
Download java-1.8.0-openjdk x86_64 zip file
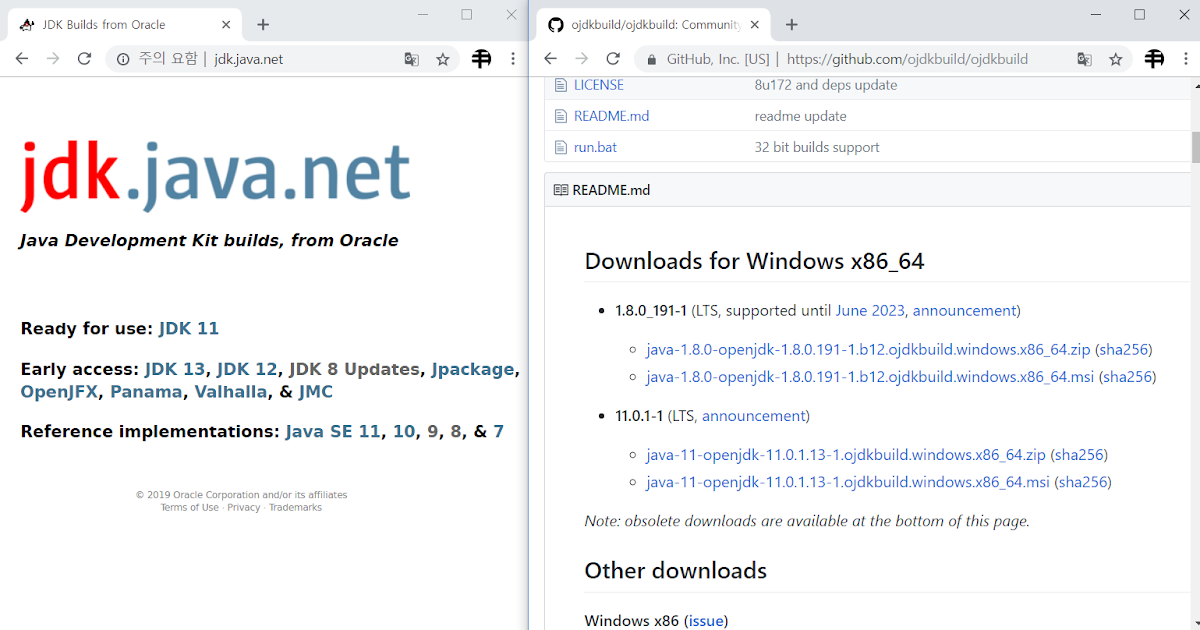(x=868, y=350)
